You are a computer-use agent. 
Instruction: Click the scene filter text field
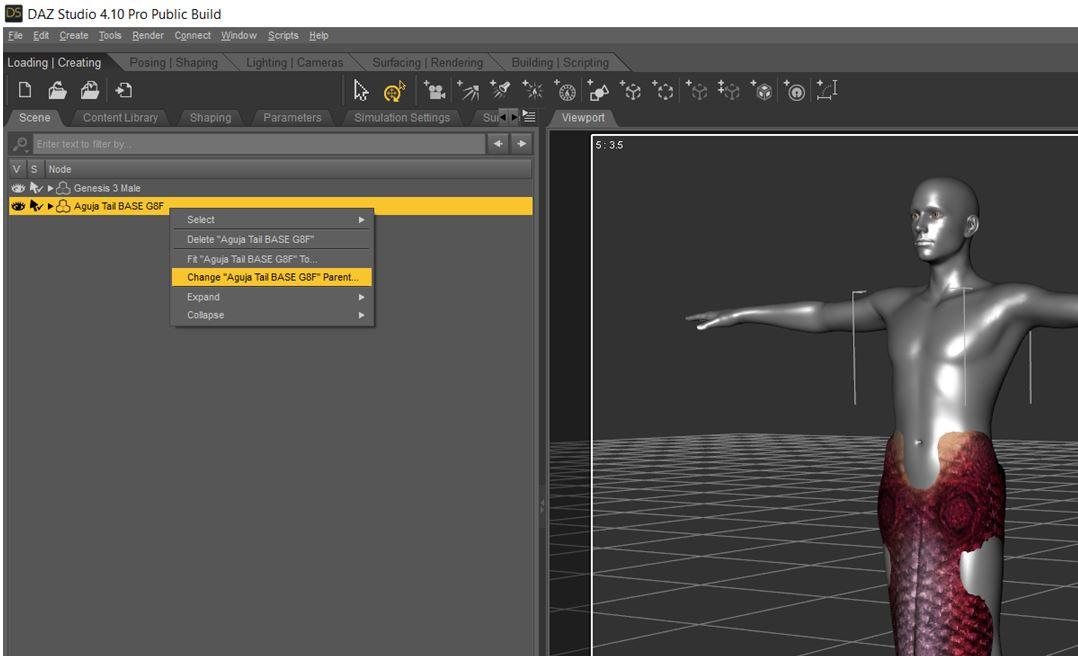click(x=258, y=144)
